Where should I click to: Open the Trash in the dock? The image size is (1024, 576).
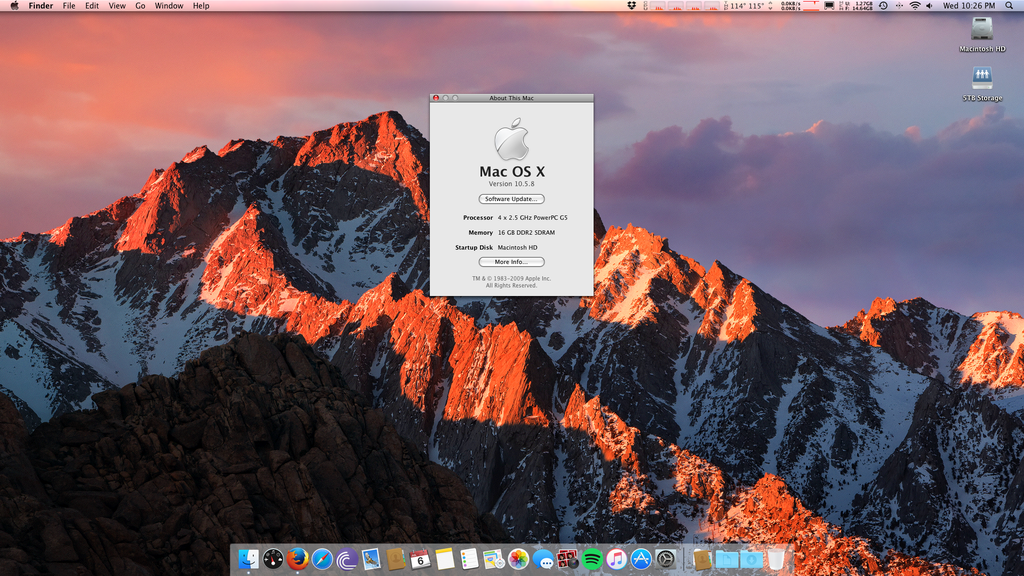pyautogui.click(x=776, y=559)
